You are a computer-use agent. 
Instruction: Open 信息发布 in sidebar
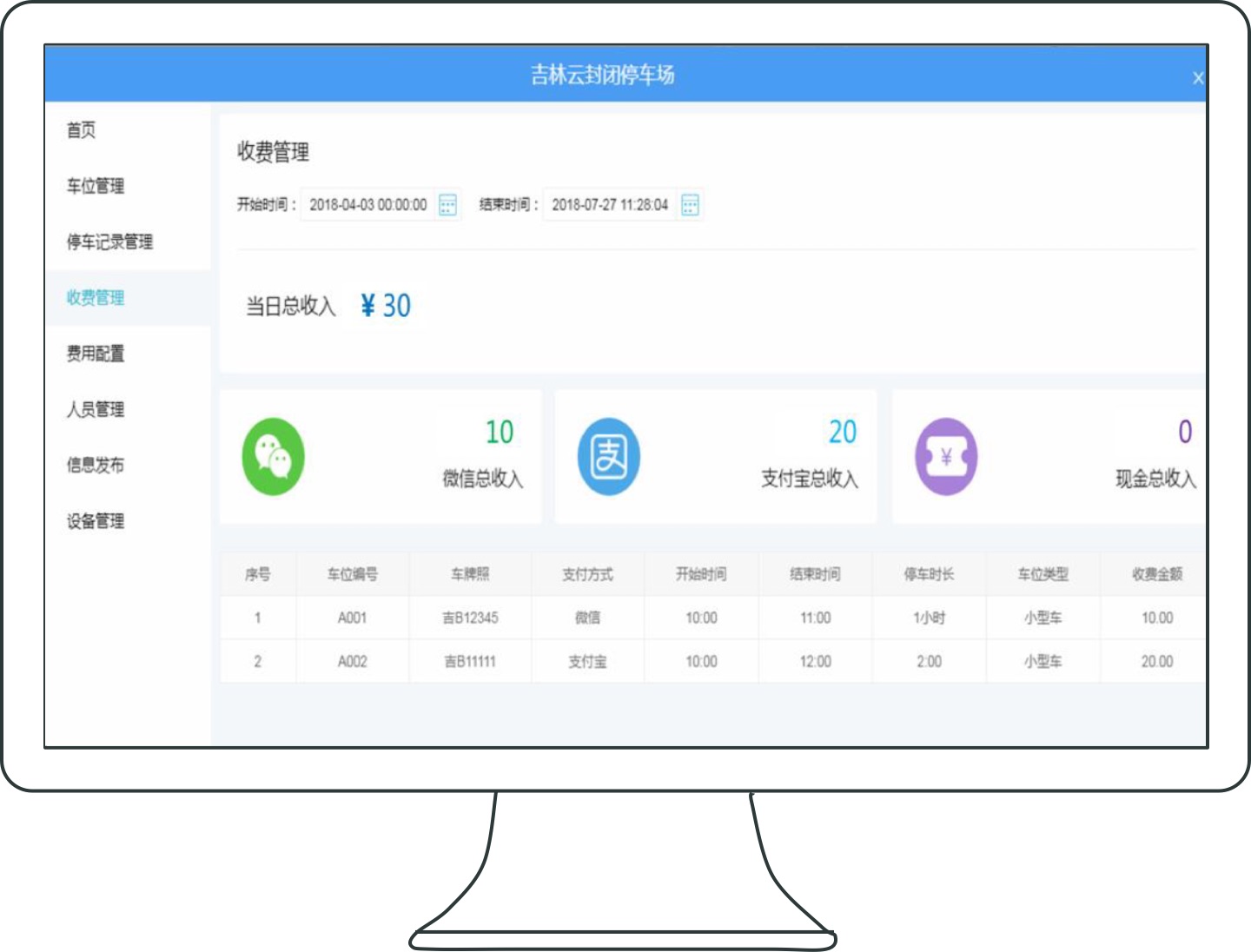click(96, 465)
